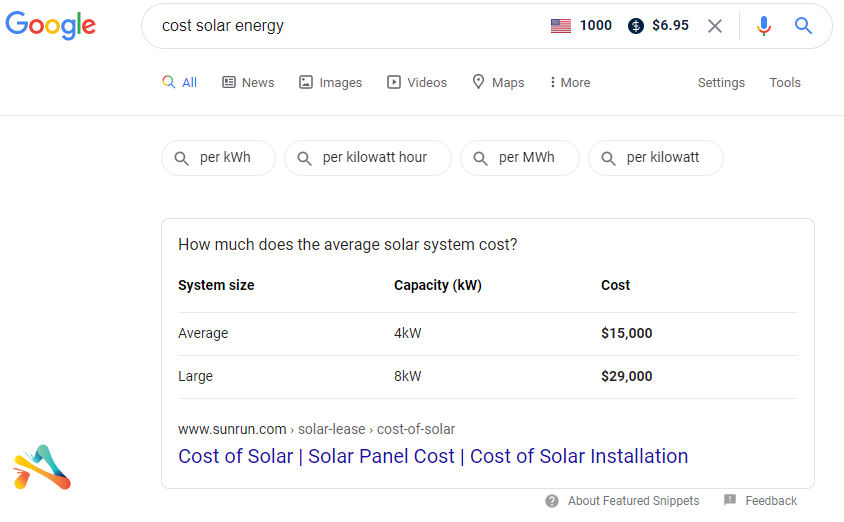
Task: Select the 'per kWh' search suggestion
Action: [x=218, y=158]
